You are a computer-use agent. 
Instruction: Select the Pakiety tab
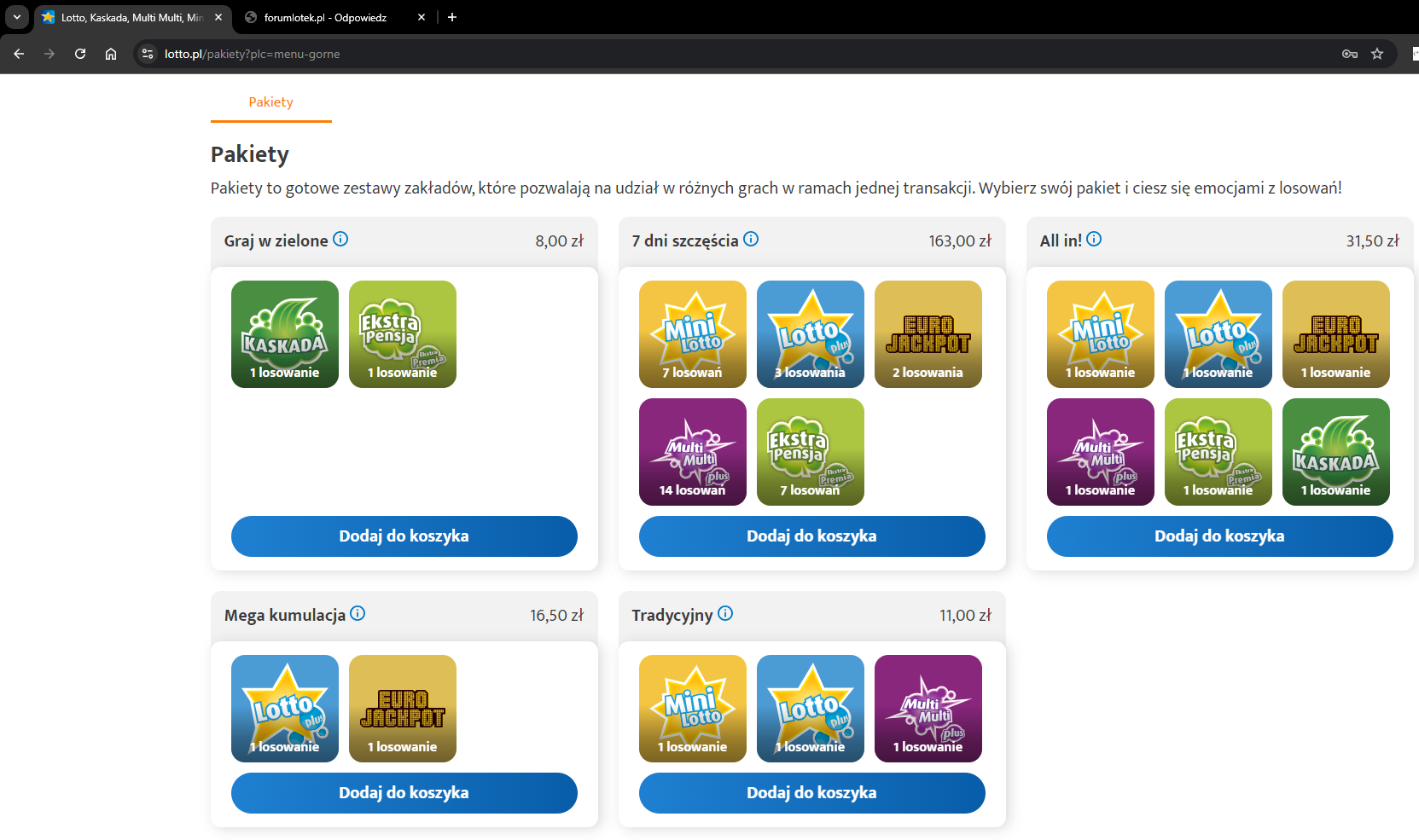tap(270, 102)
